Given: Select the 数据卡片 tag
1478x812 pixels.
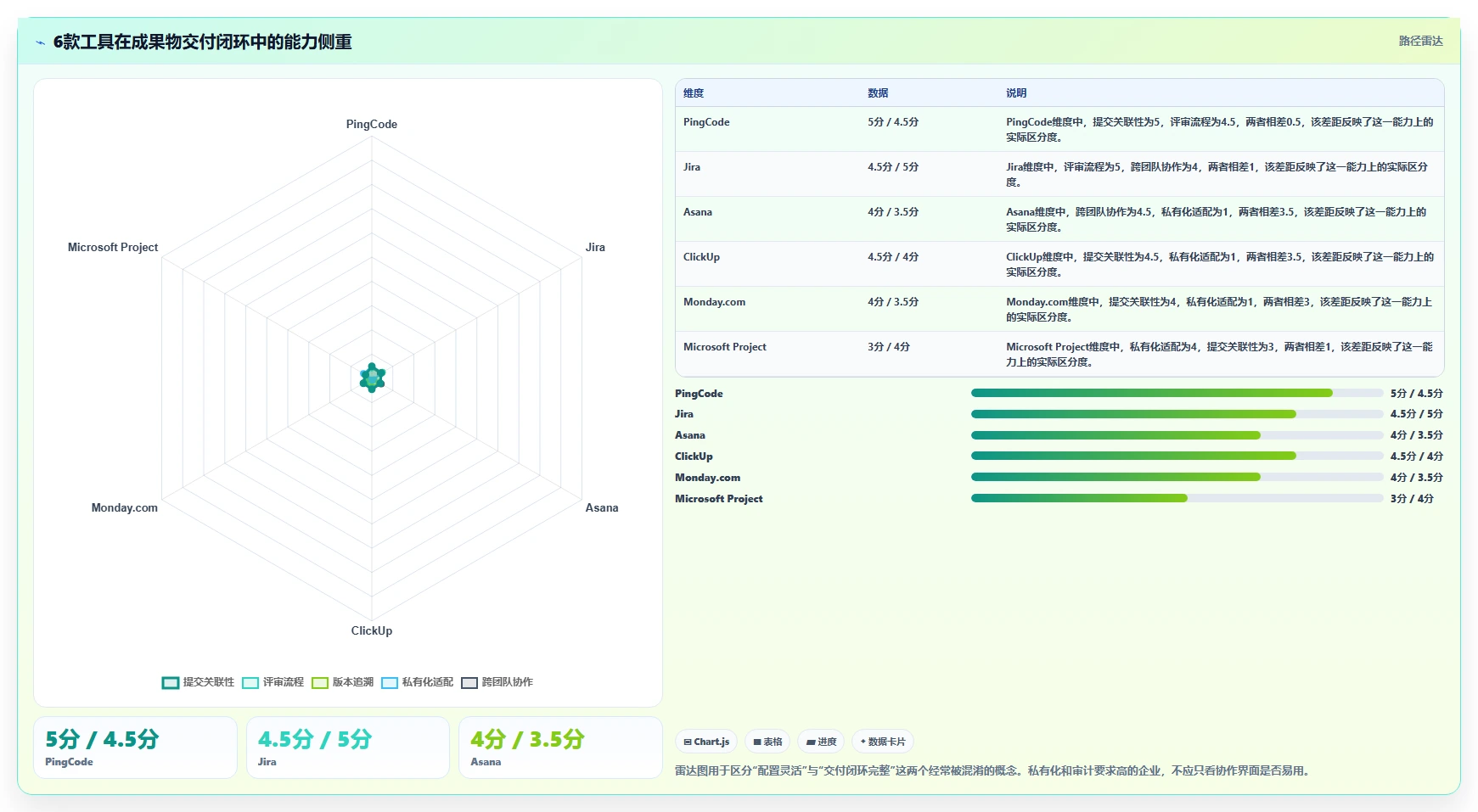Looking at the screenshot, I should tap(883, 742).
